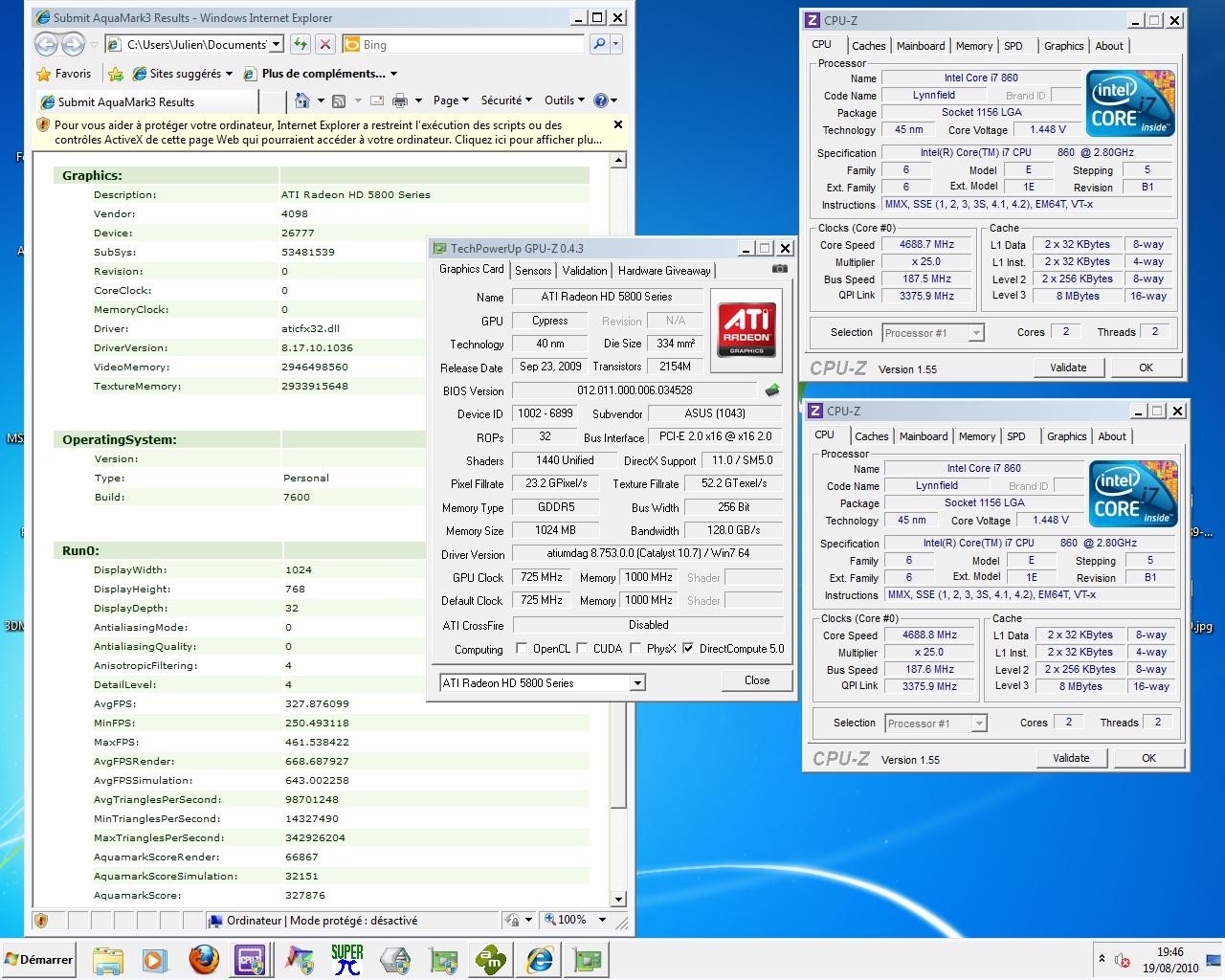Open the Graphics tab in lower CPU-Z
Screen dimensions: 1225x980
click(x=1066, y=436)
